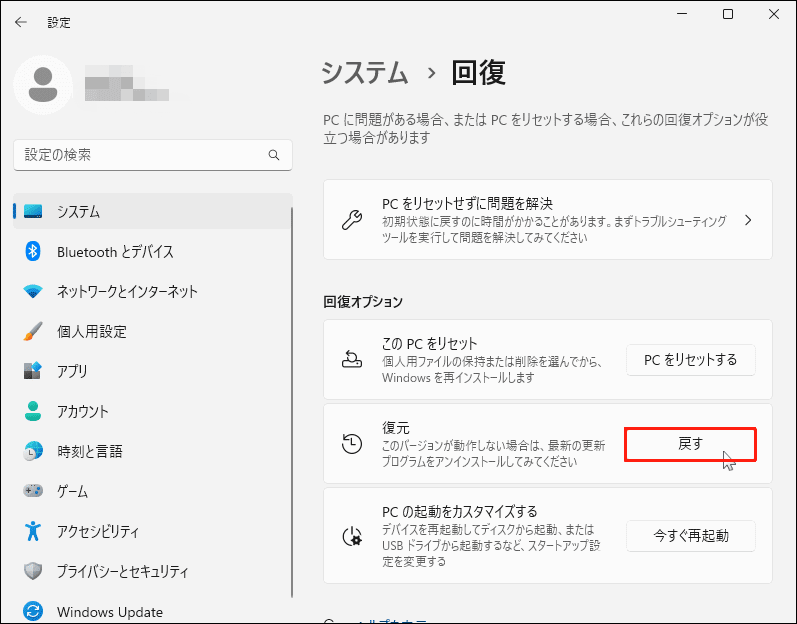Click the 回復 page heading
The width and height of the screenshot is (797, 624).
click(x=478, y=73)
